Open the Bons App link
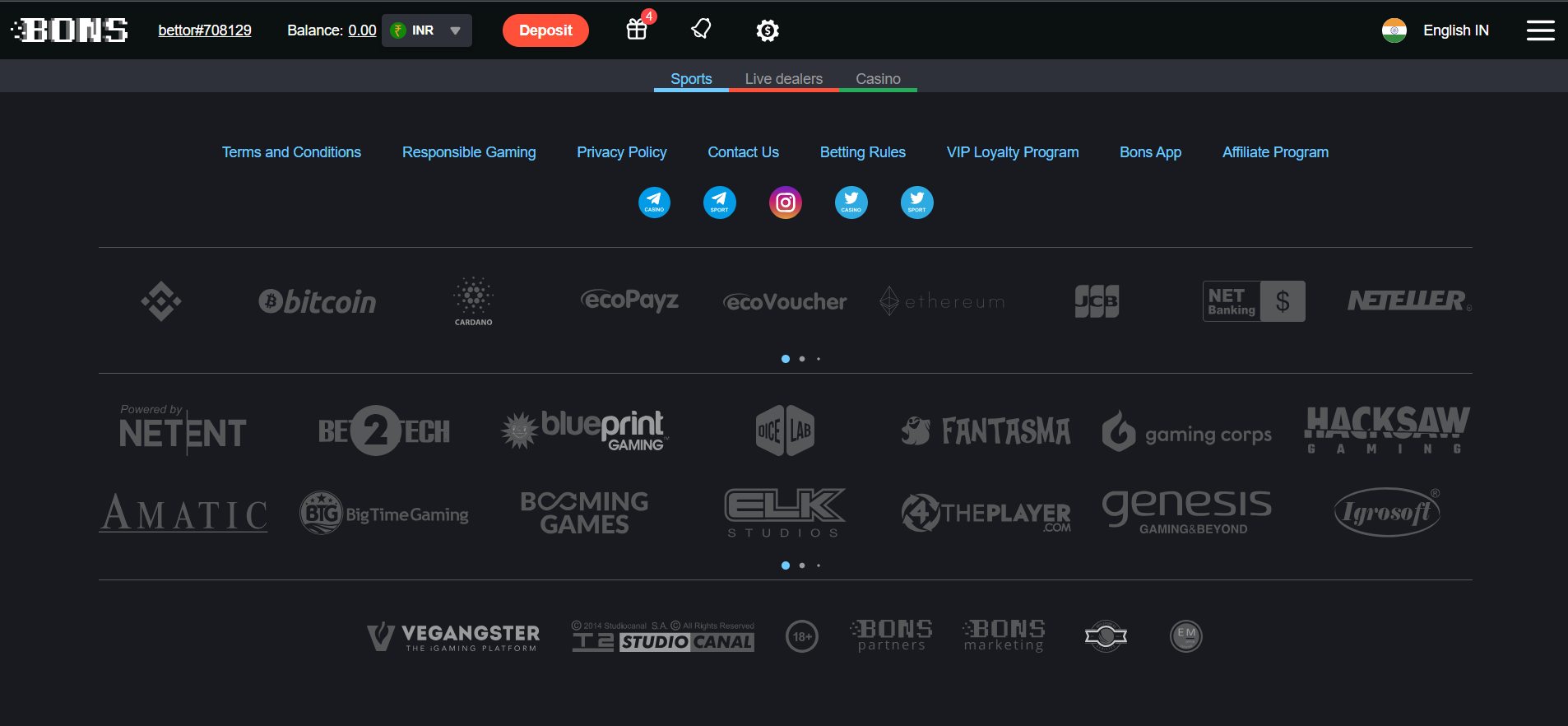Screen dimensions: 1568x726 click(x=1150, y=152)
